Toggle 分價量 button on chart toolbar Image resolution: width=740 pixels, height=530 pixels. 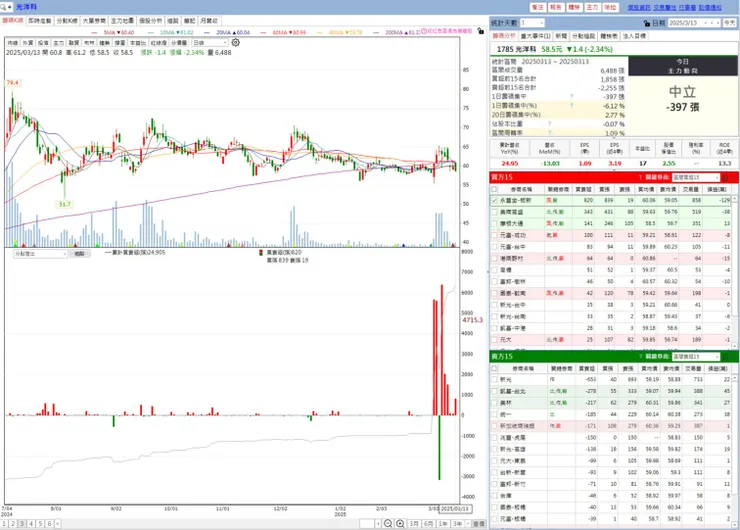coord(179,42)
